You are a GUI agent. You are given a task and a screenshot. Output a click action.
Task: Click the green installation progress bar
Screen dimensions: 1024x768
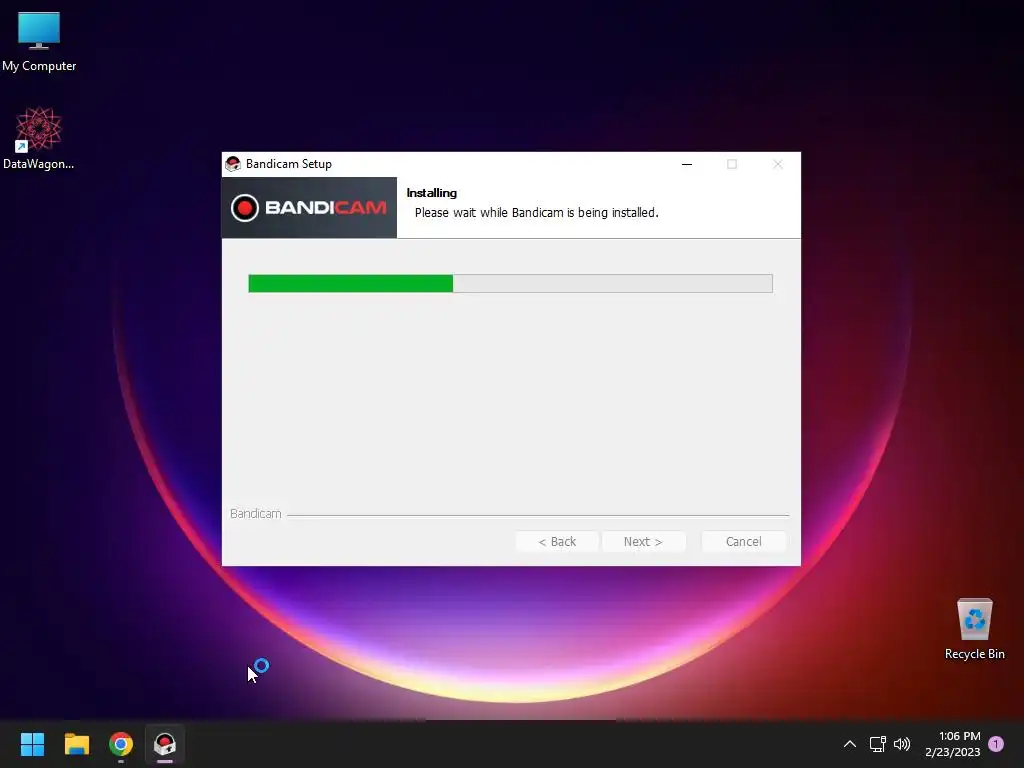pos(511,283)
